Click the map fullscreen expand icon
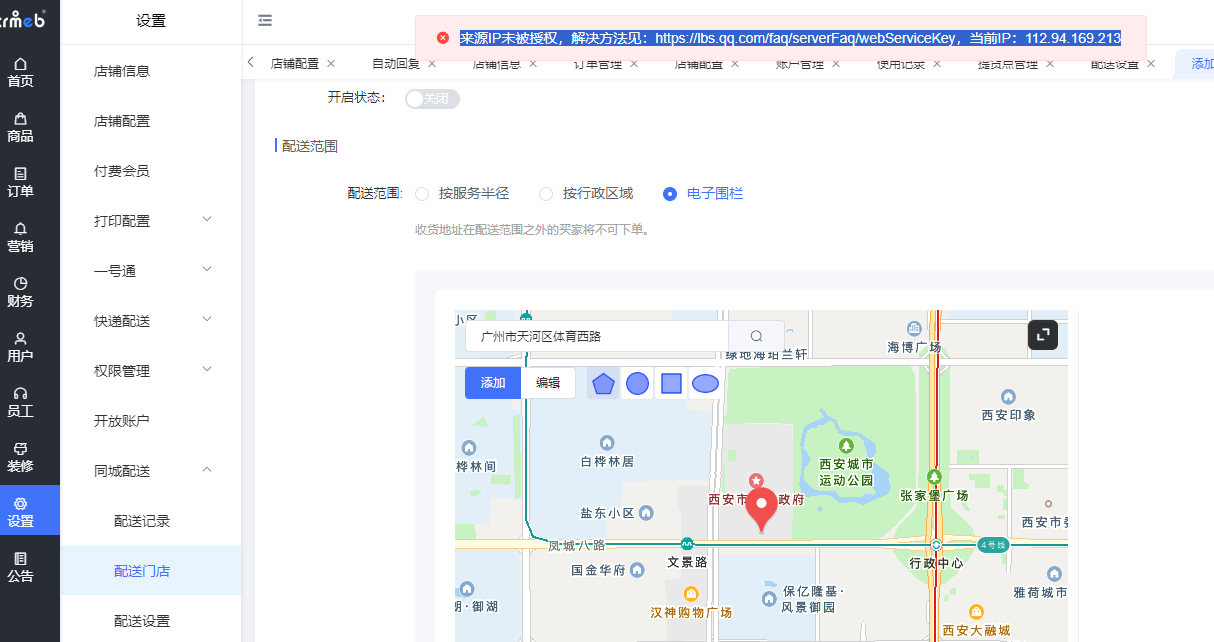The width and height of the screenshot is (1214, 642). click(x=1042, y=335)
